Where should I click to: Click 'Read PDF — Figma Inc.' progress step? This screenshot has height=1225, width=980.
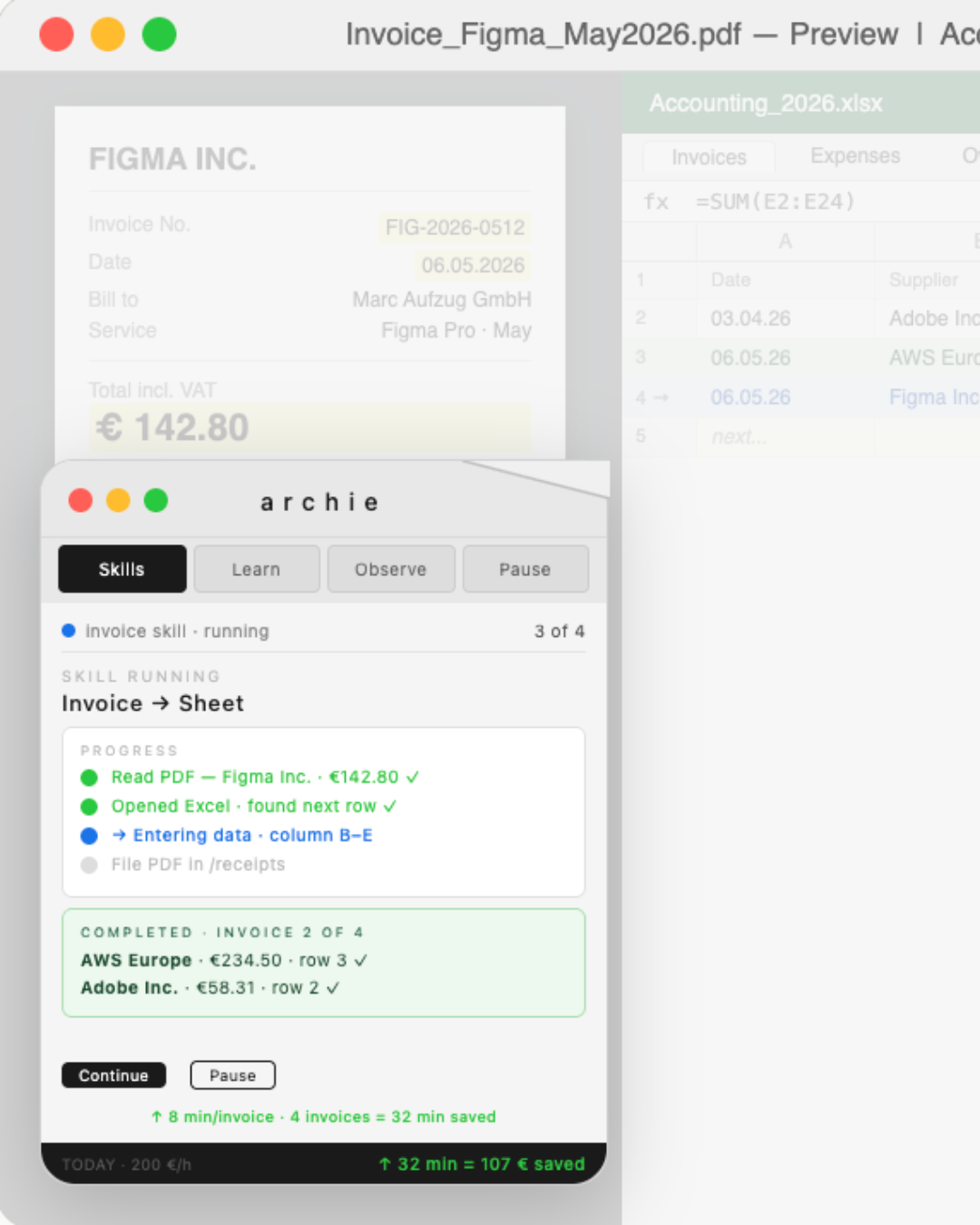265,777
